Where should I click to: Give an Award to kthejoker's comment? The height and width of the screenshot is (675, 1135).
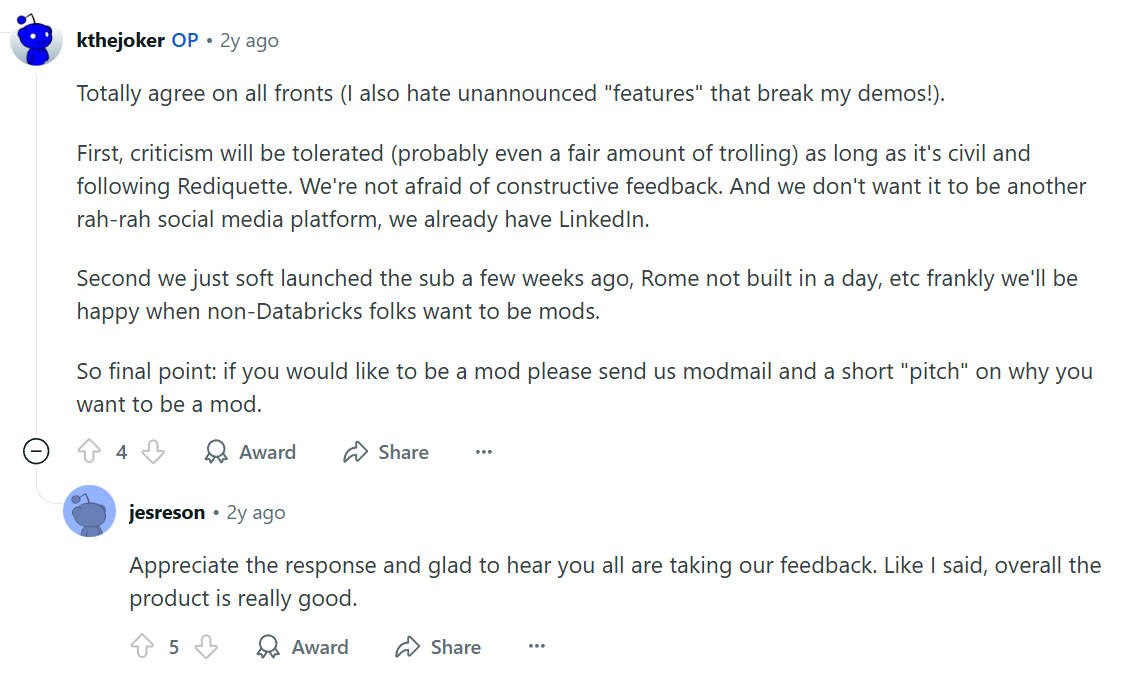(249, 451)
